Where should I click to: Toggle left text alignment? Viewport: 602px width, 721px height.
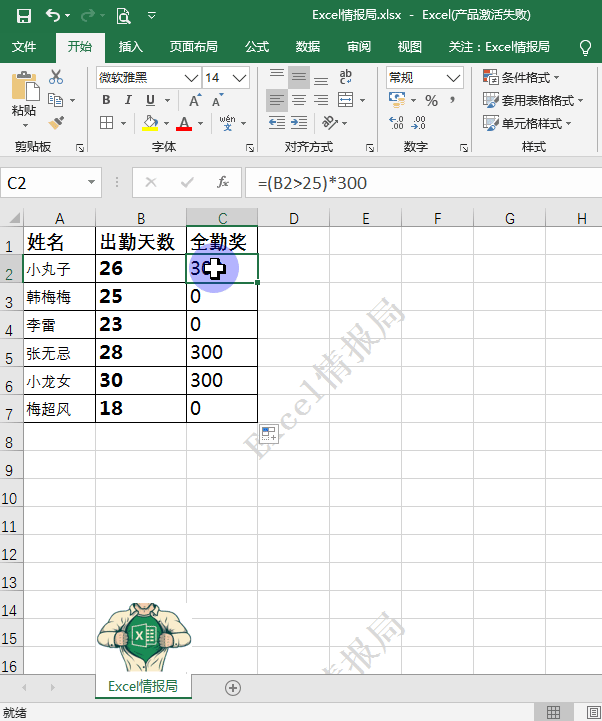coord(276,100)
